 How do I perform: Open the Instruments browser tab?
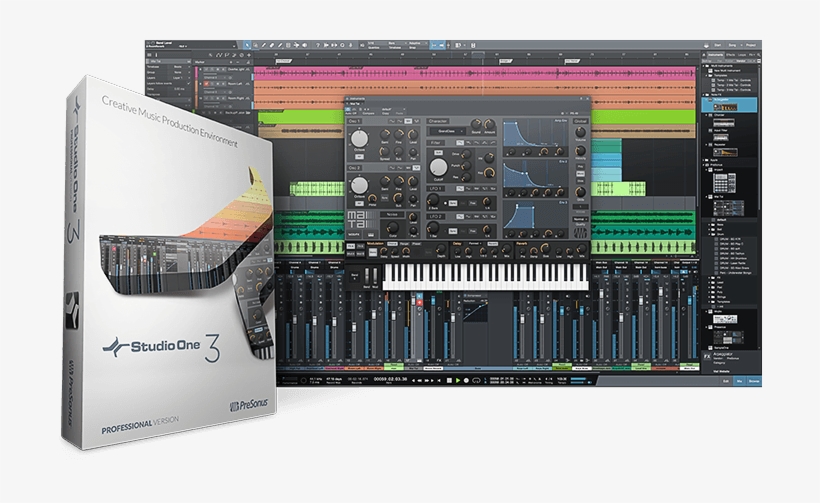point(715,54)
